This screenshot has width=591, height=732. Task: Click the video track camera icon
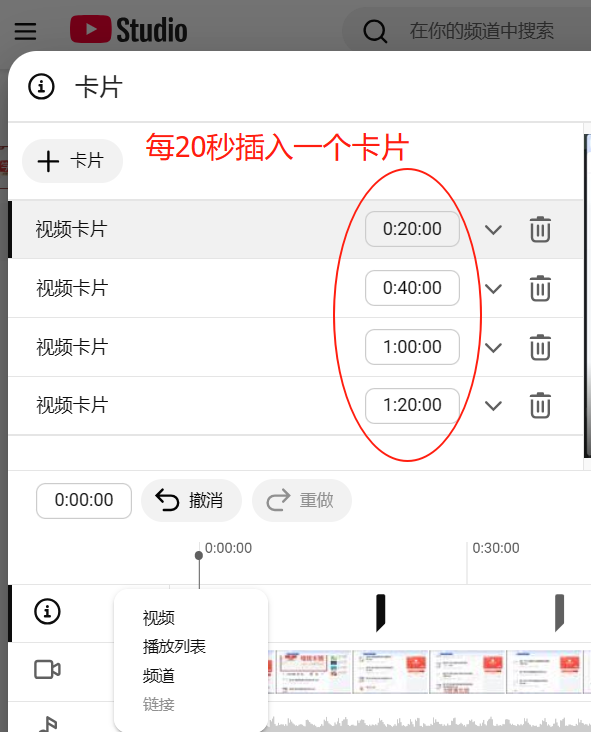[47, 670]
